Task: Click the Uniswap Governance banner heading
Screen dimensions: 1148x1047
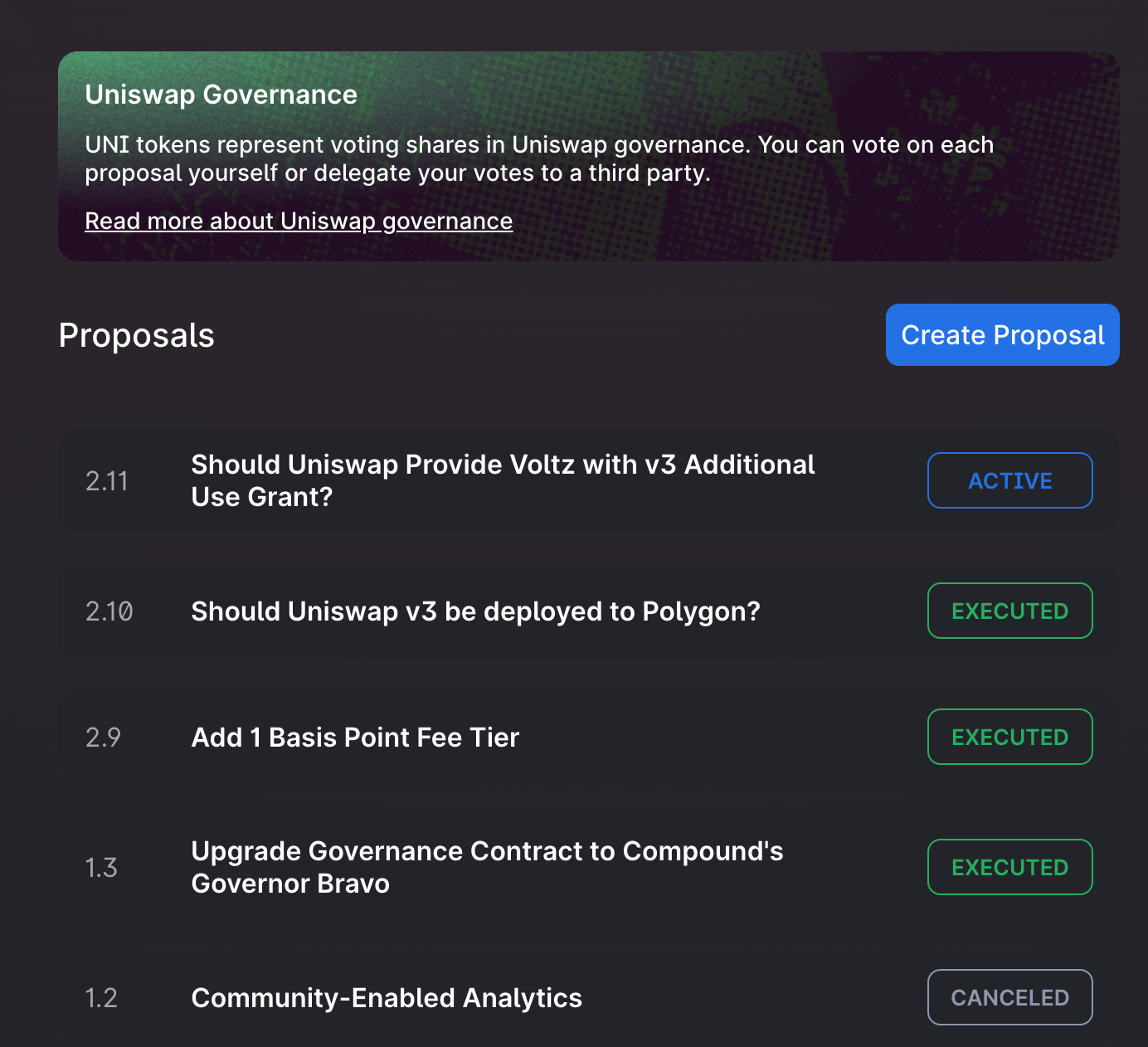Action: click(x=221, y=95)
